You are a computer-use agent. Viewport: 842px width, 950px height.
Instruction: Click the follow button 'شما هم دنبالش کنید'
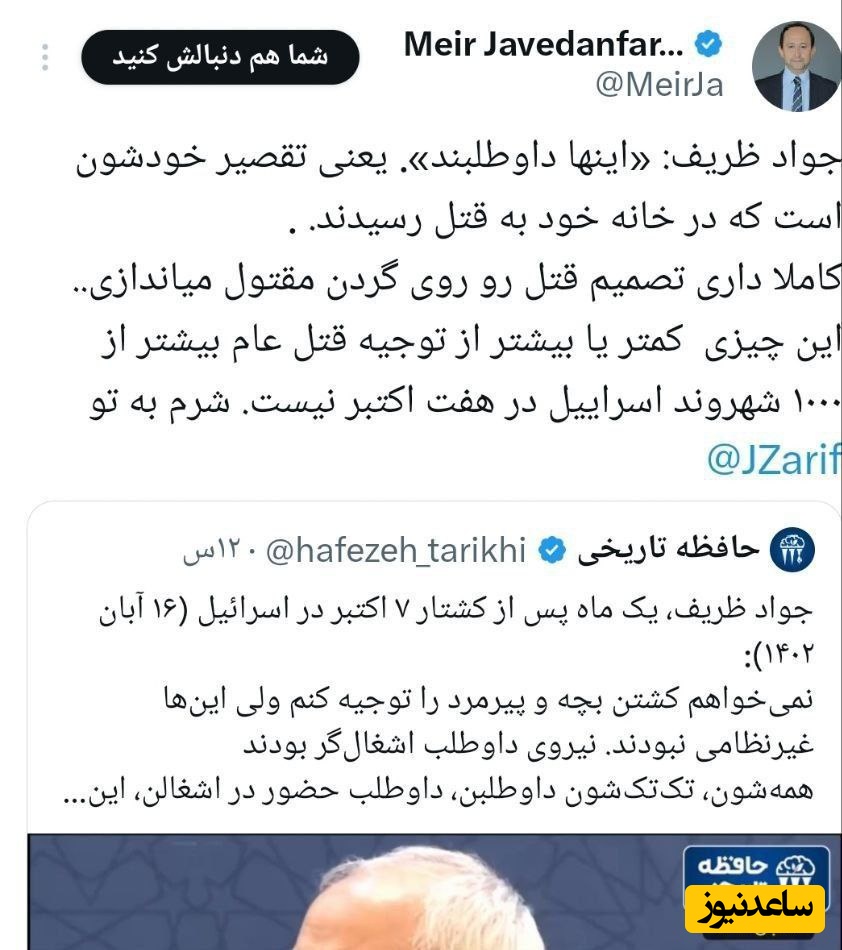[x=220, y=57]
